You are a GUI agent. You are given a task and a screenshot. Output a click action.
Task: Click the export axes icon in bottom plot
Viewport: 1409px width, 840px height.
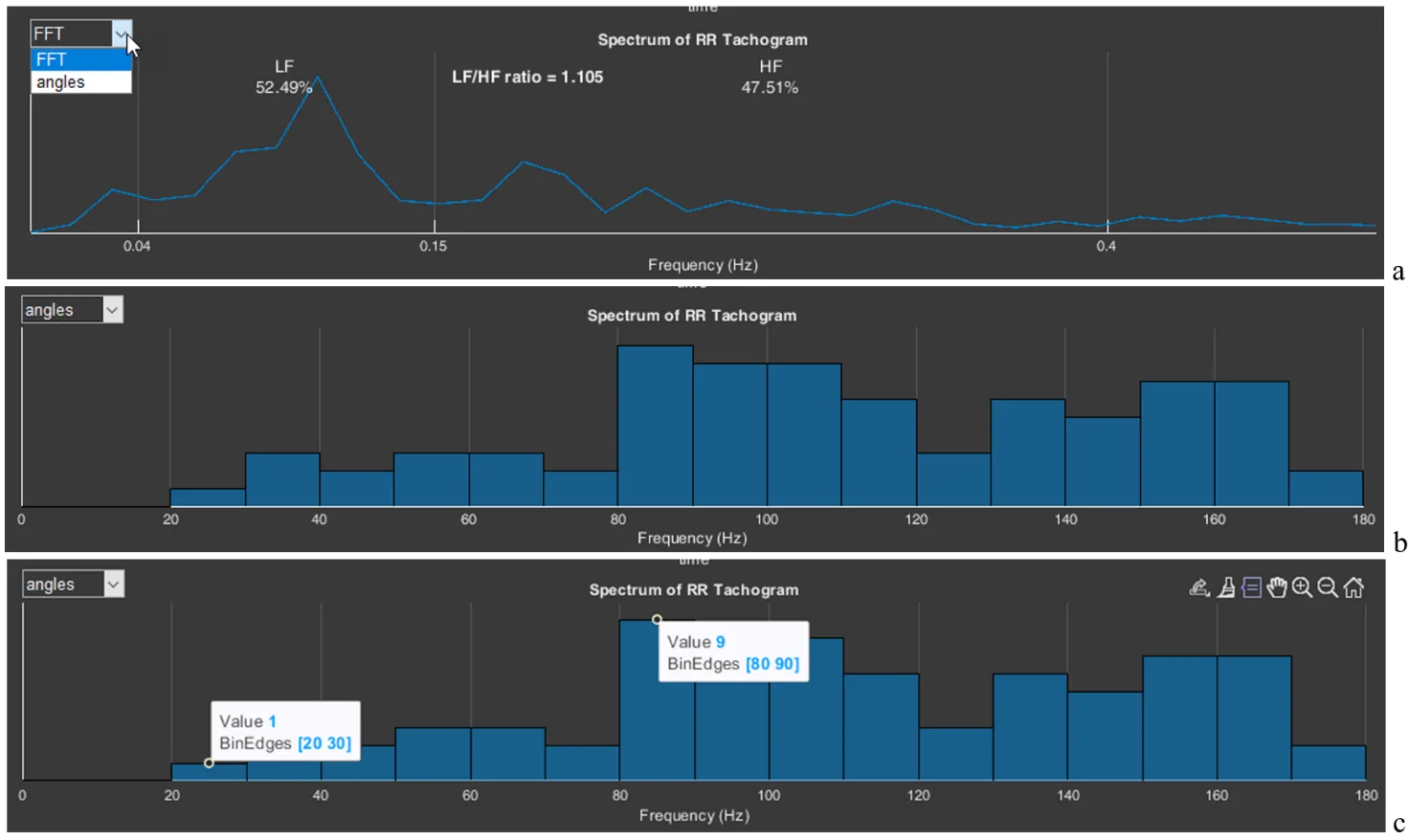pos(1199,587)
